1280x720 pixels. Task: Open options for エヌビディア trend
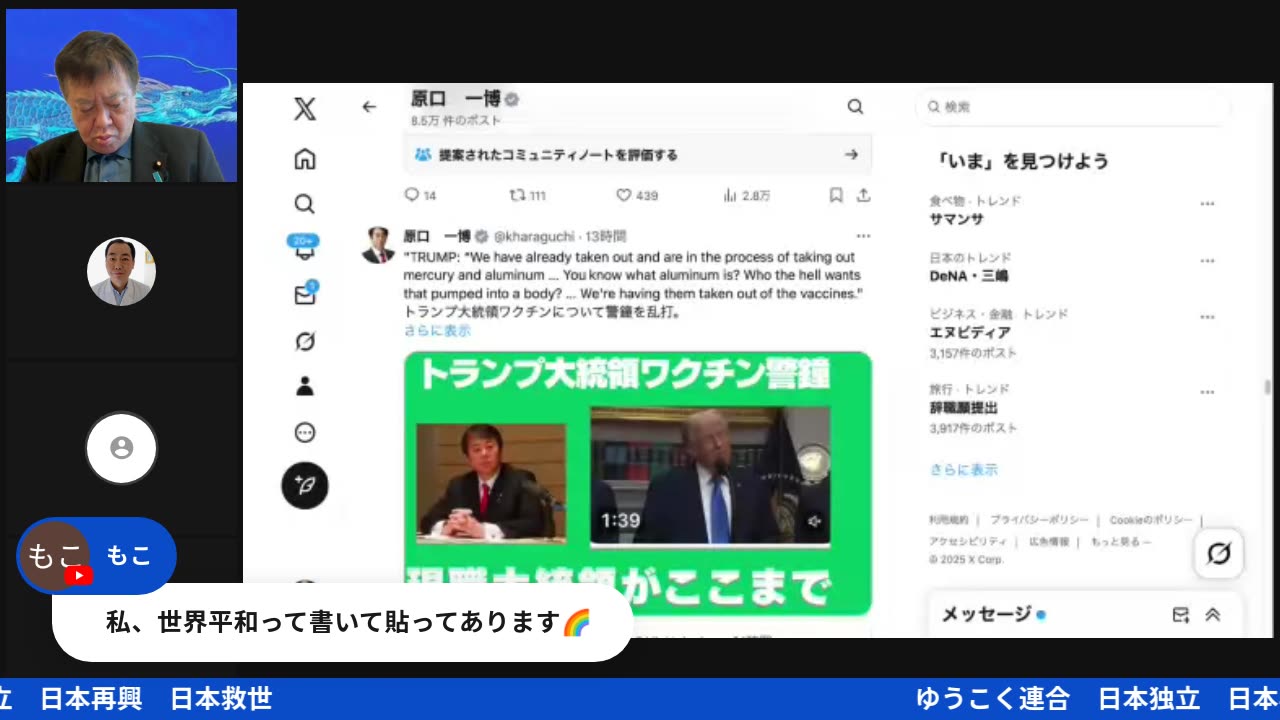(x=1207, y=316)
